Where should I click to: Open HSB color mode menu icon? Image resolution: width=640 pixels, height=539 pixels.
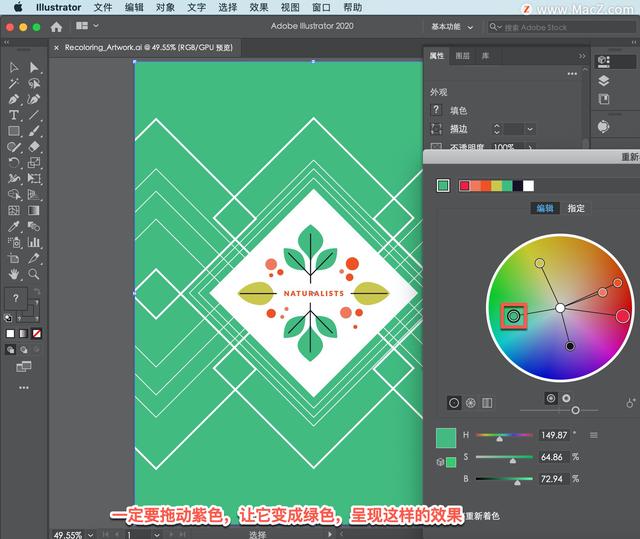(593, 435)
